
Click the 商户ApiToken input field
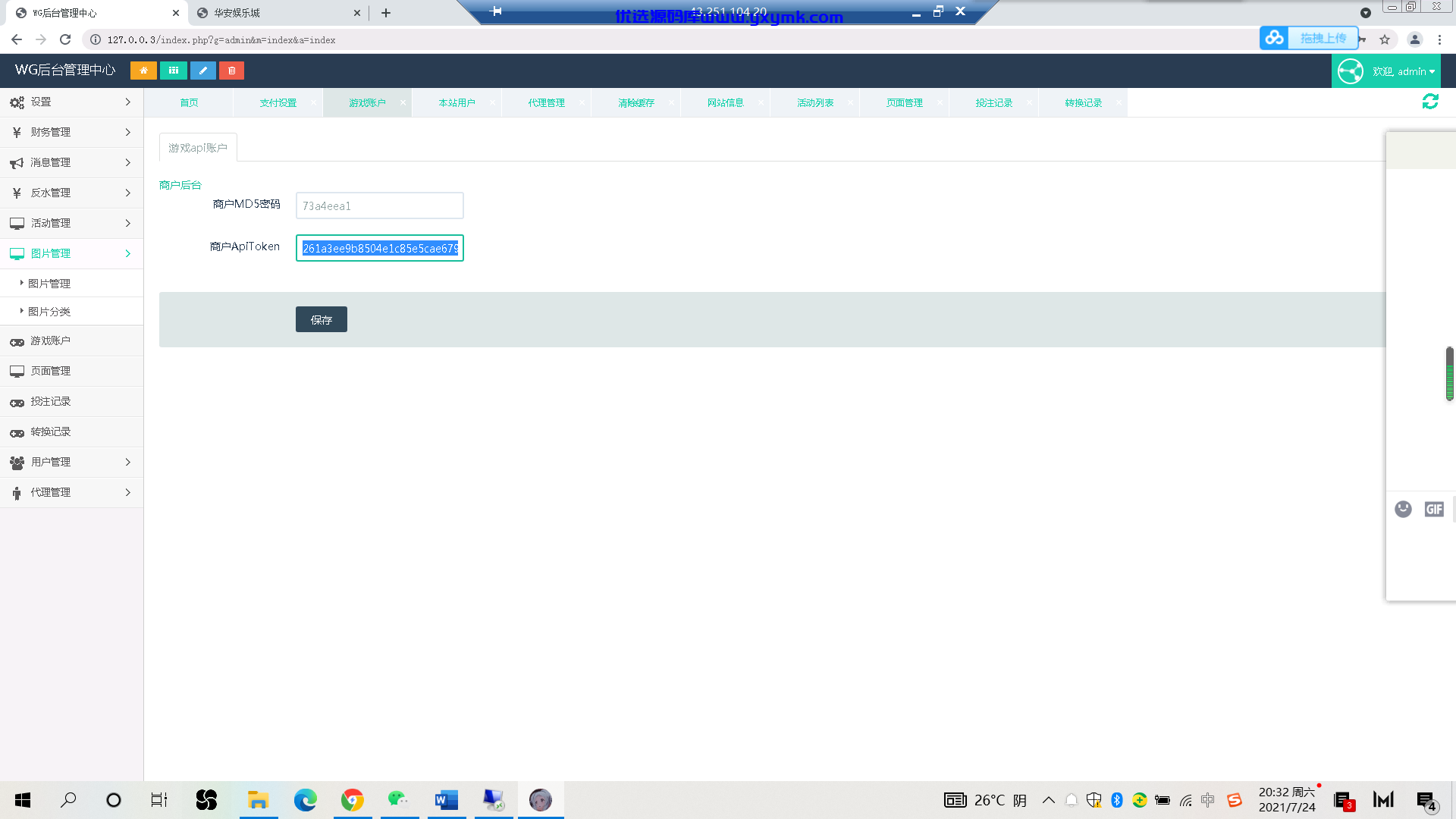(x=380, y=248)
